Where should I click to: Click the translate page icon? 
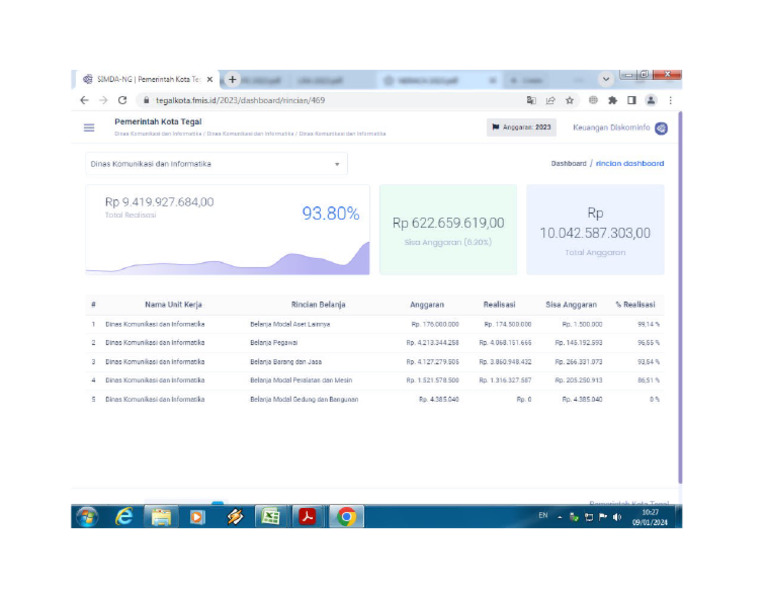coord(531,100)
